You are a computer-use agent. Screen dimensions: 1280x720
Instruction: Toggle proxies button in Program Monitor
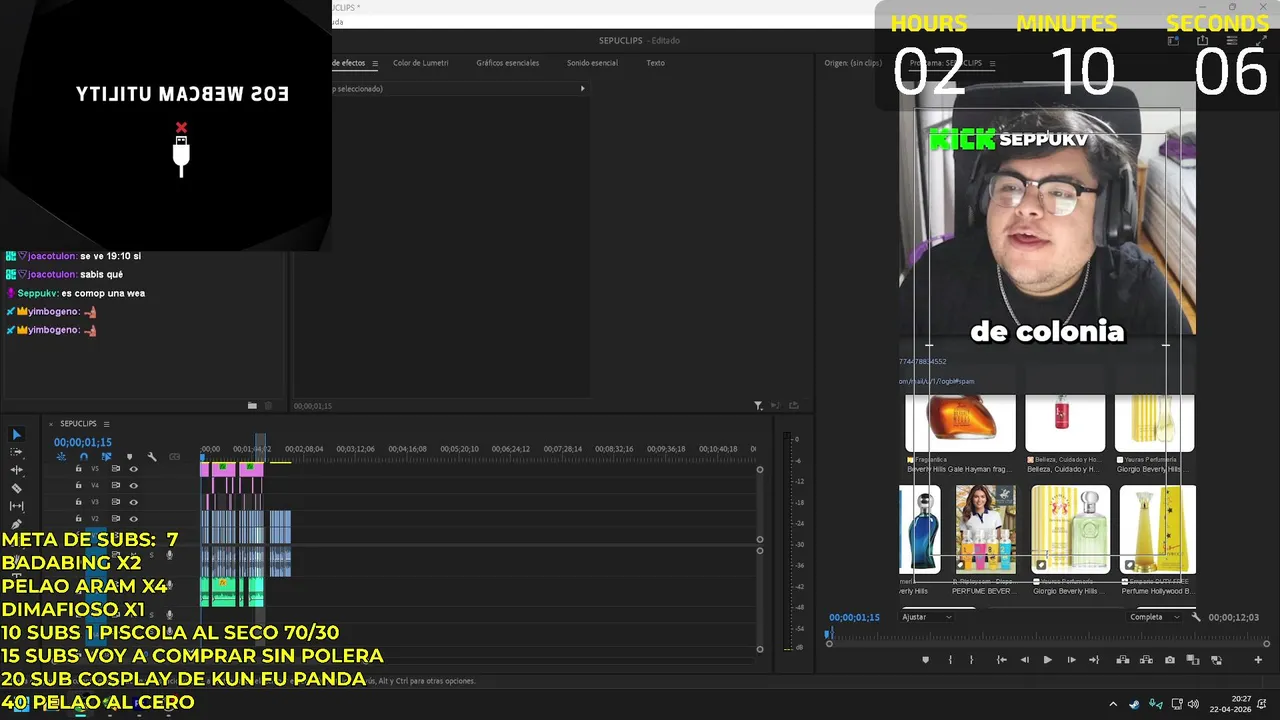click(x=1216, y=660)
